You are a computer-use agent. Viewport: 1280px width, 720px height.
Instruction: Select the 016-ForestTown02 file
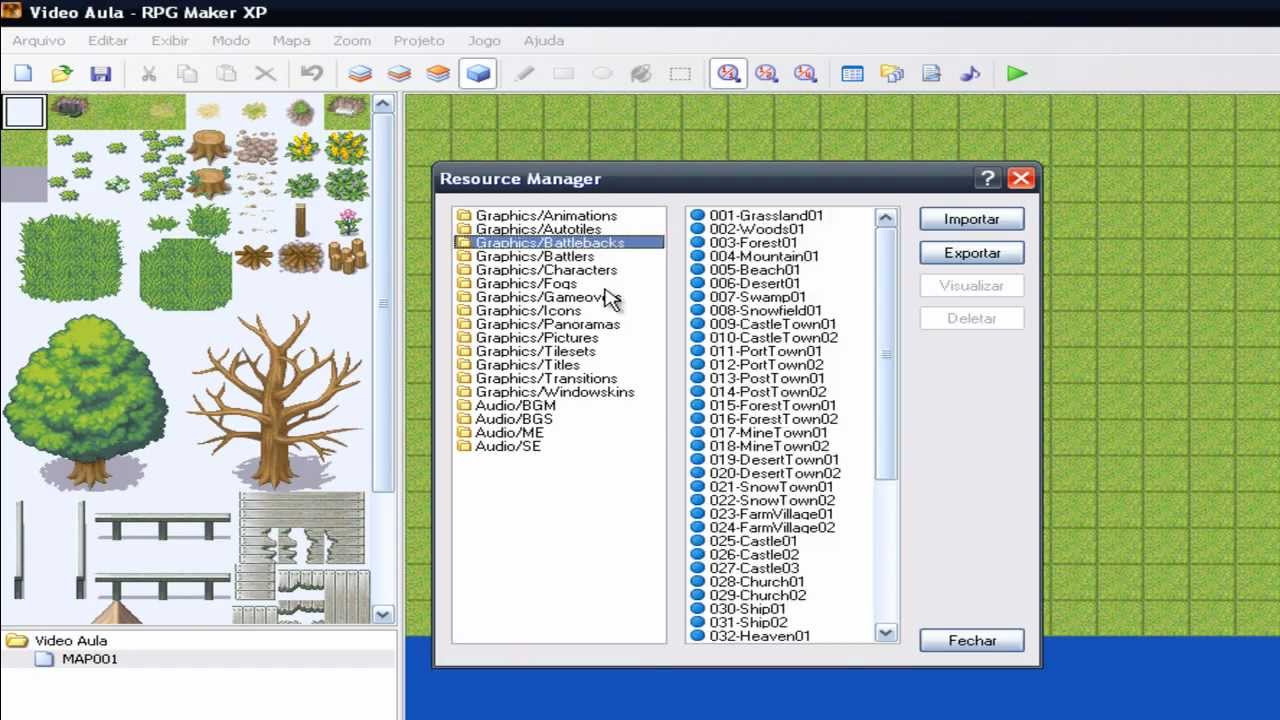coord(773,419)
